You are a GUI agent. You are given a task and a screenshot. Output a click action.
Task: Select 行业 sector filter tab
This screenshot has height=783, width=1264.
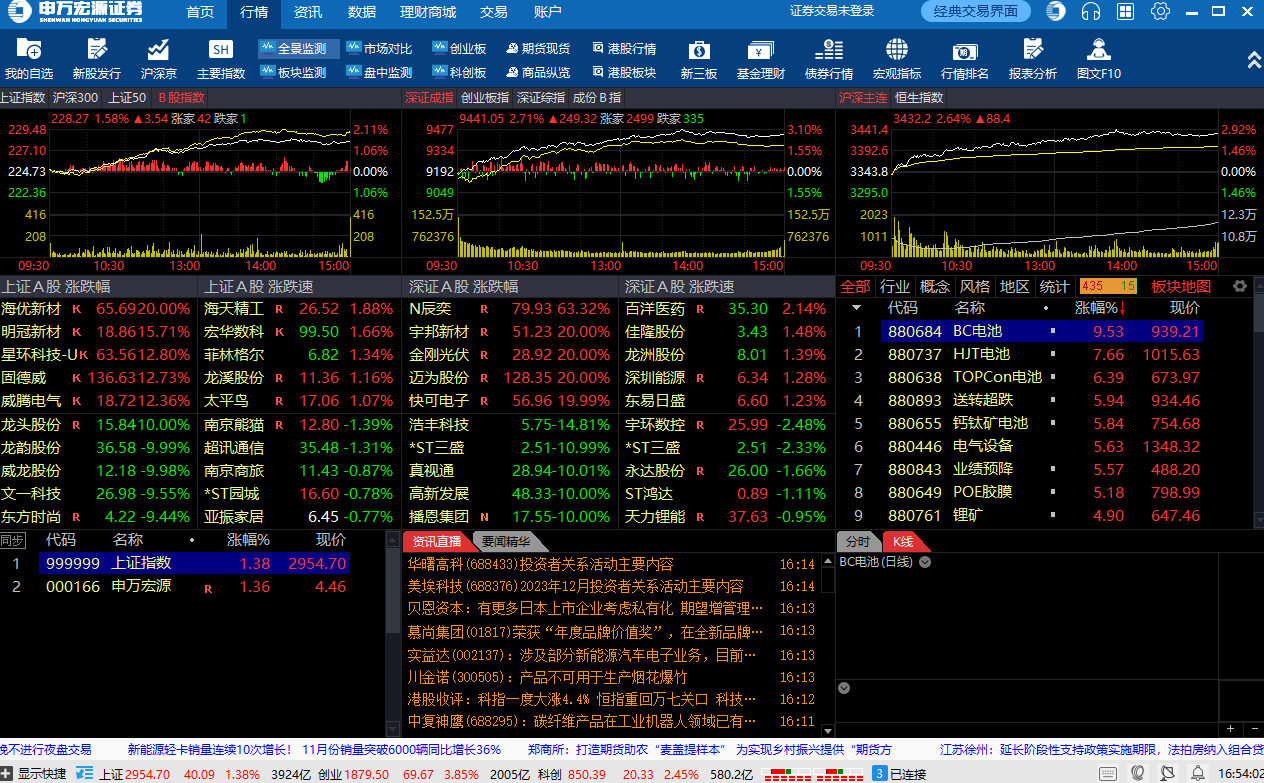(x=895, y=286)
